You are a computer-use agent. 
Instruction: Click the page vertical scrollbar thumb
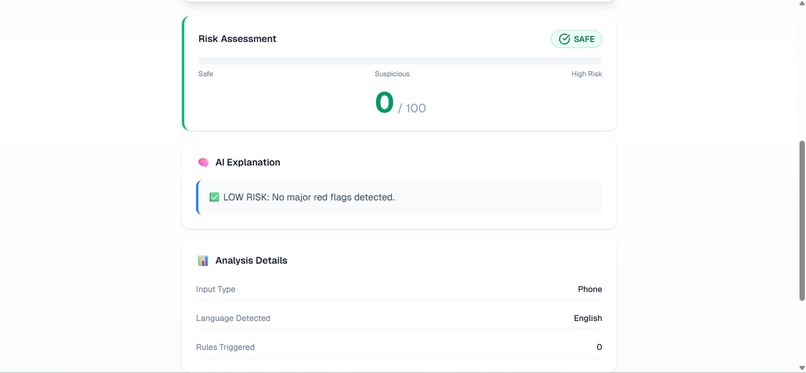click(x=801, y=220)
